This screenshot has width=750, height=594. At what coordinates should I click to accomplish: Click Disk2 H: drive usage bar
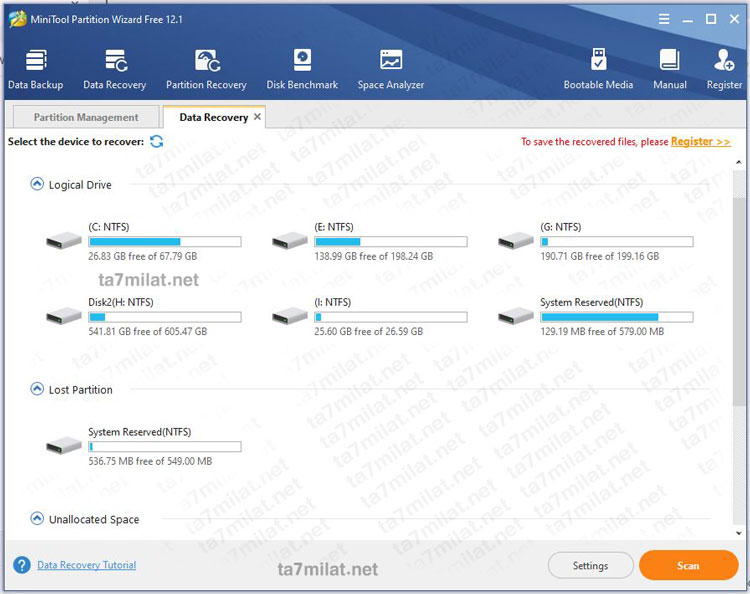(x=165, y=317)
